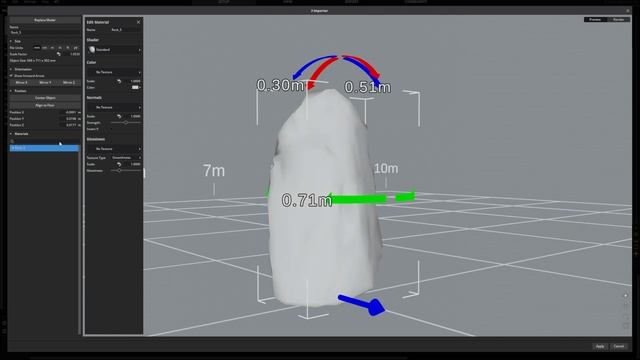Click the Replace Model button
This screenshot has width=640, height=360.
[45, 20]
